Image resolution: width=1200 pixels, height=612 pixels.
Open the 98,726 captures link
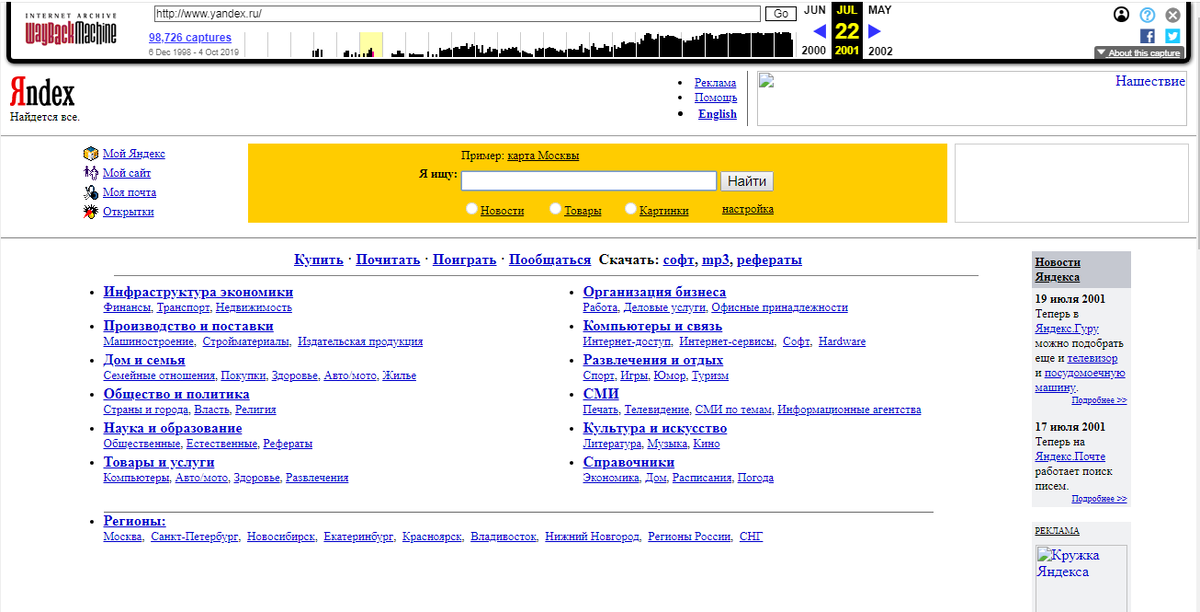pyautogui.click(x=190, y=38)
